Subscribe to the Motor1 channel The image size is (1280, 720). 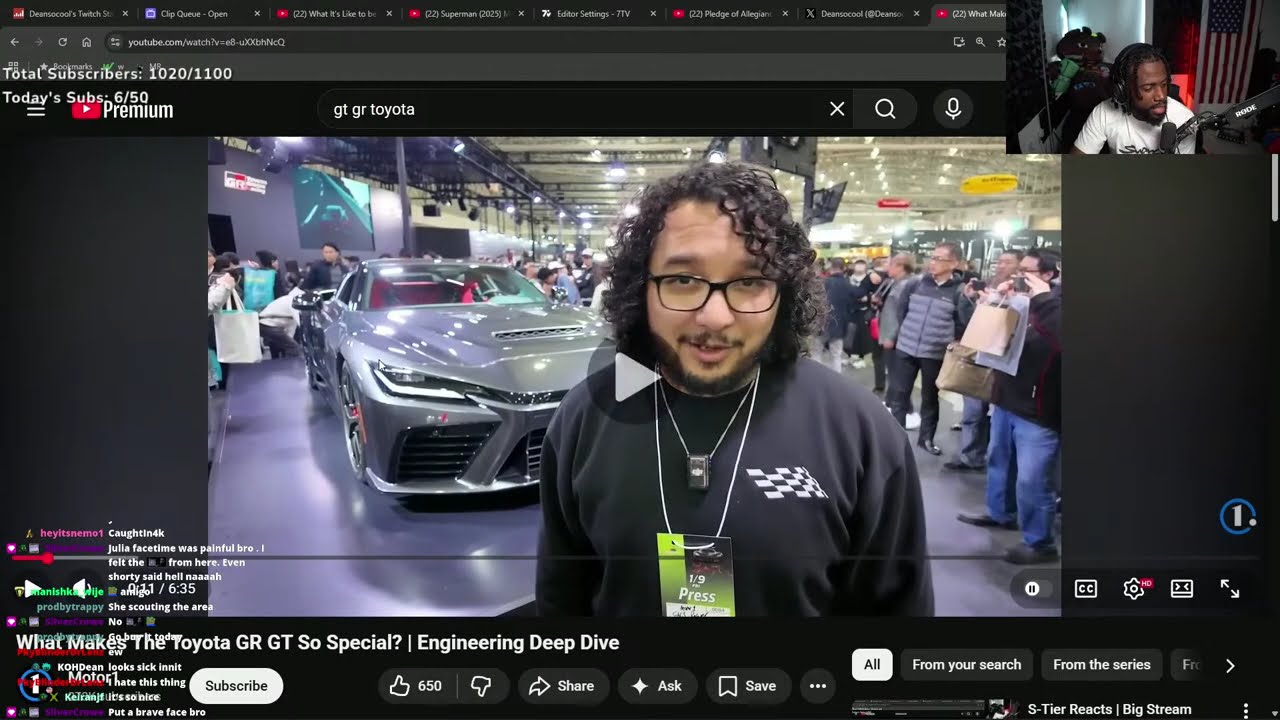(x=236, y=686)
